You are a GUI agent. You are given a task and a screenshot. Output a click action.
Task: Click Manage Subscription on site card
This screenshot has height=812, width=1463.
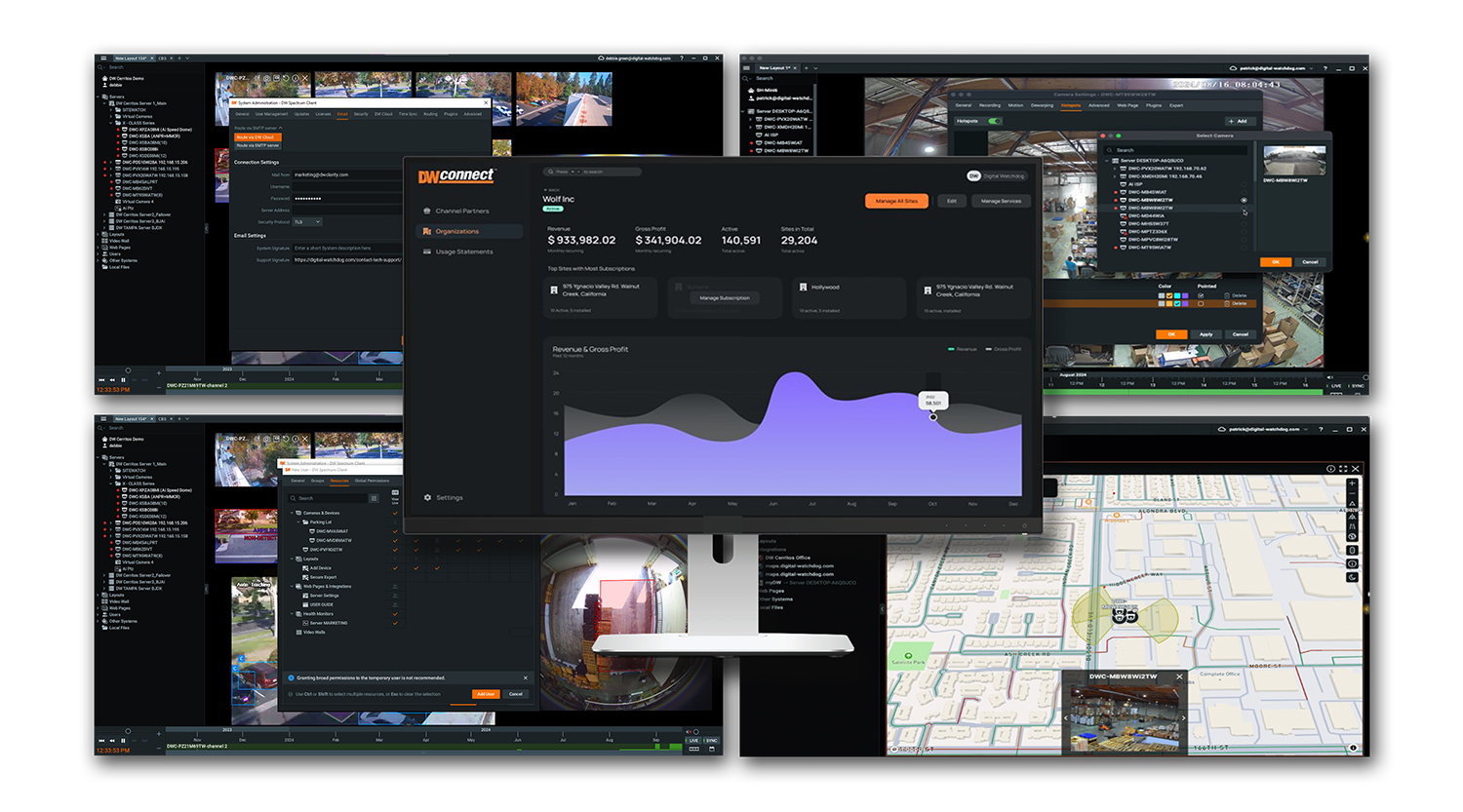tap(725, 298)
